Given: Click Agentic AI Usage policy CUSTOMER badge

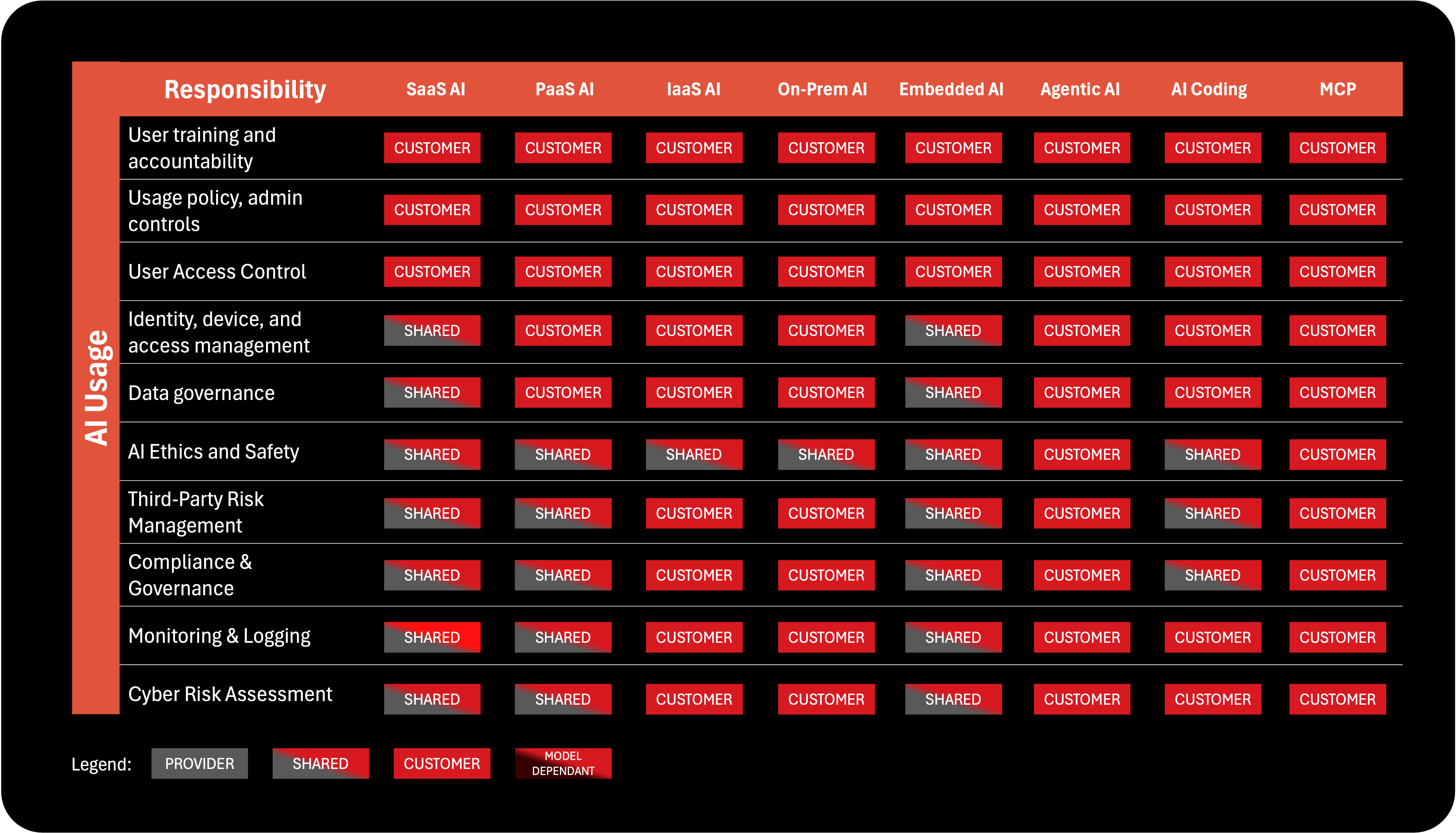Looking at the screenshot, I should click(x=1081, y=209).
